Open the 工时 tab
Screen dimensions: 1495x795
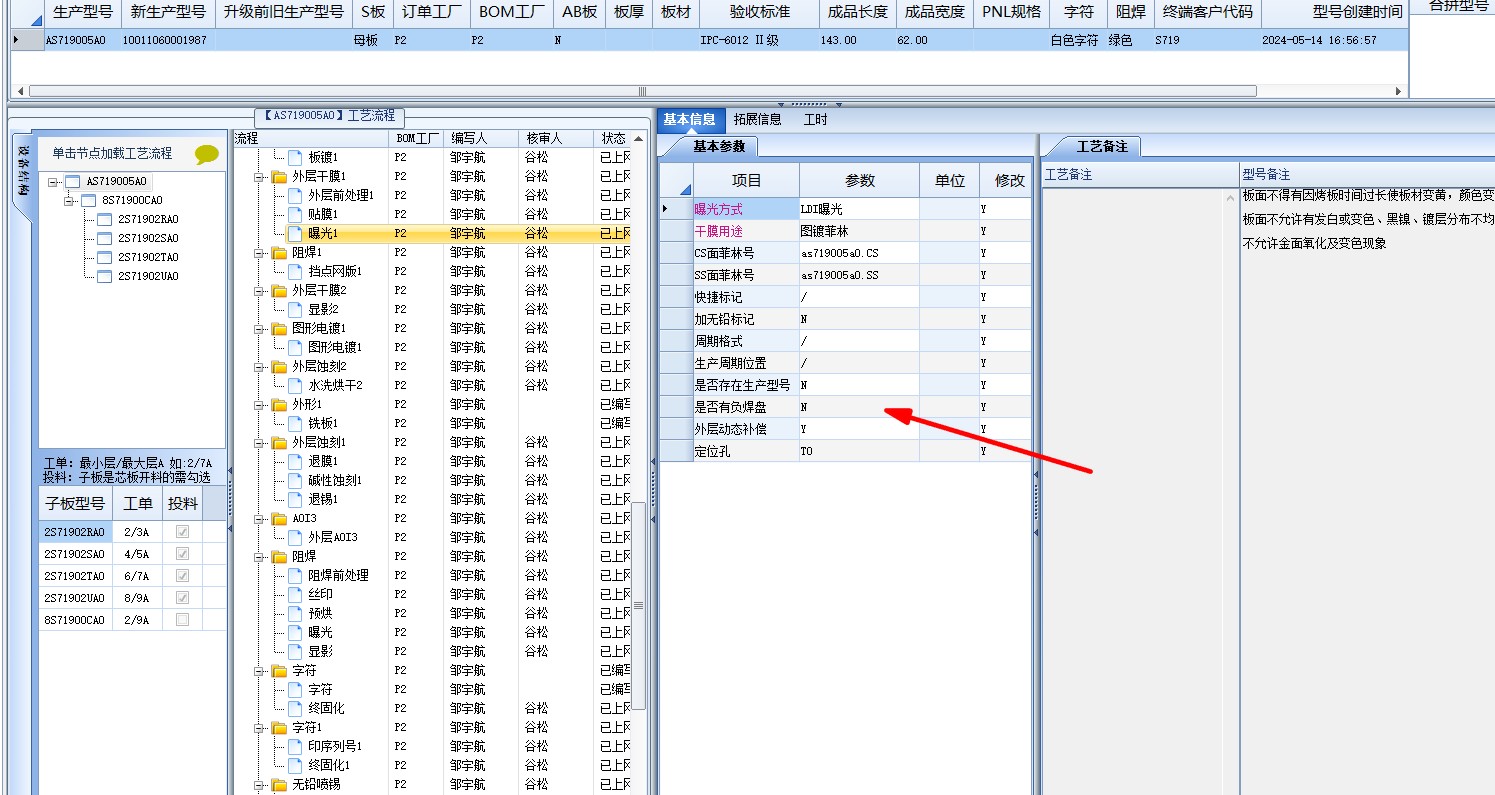click(816, 120)
